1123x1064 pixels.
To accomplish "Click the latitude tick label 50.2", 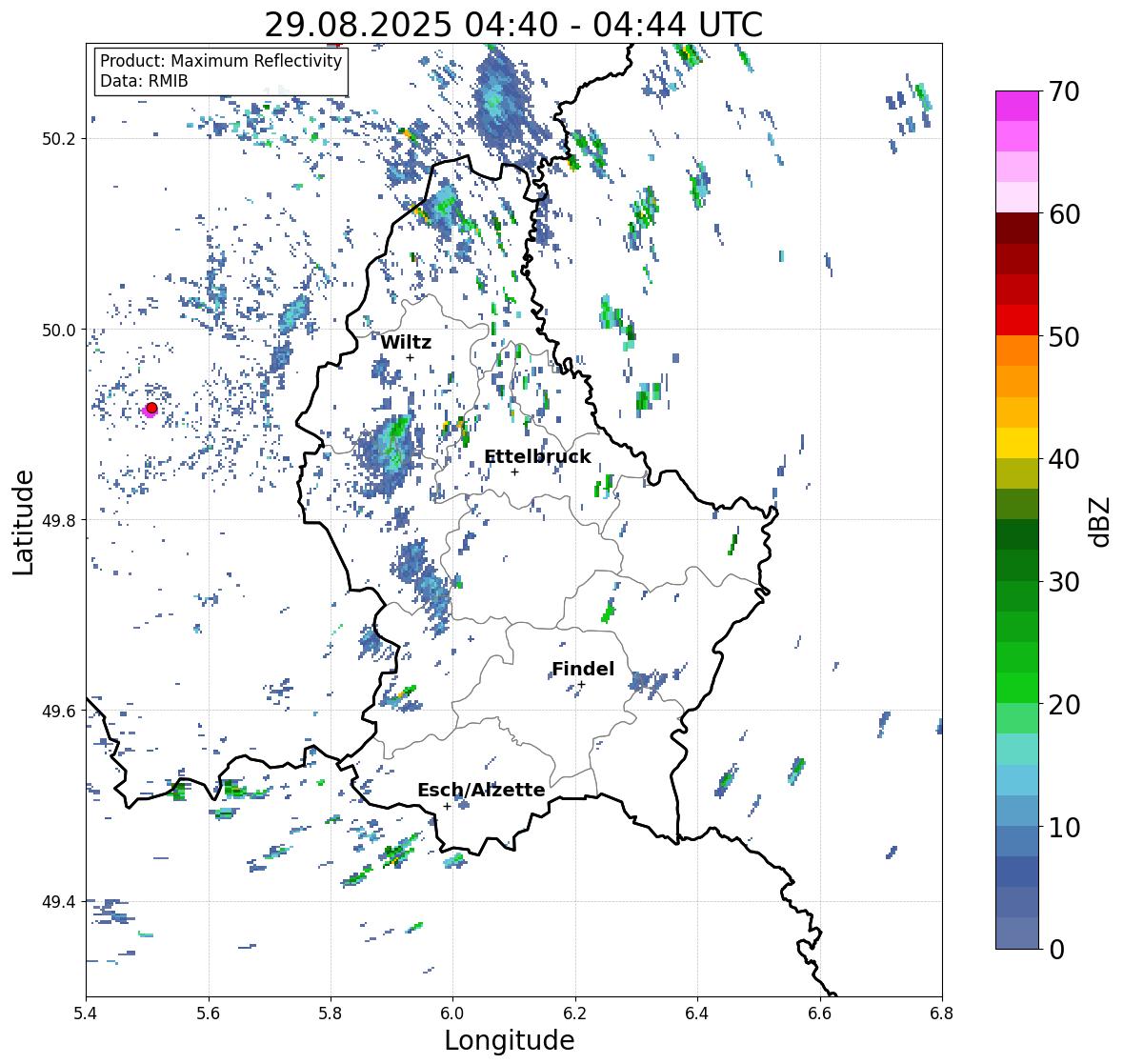I will (x=59, y=139).
